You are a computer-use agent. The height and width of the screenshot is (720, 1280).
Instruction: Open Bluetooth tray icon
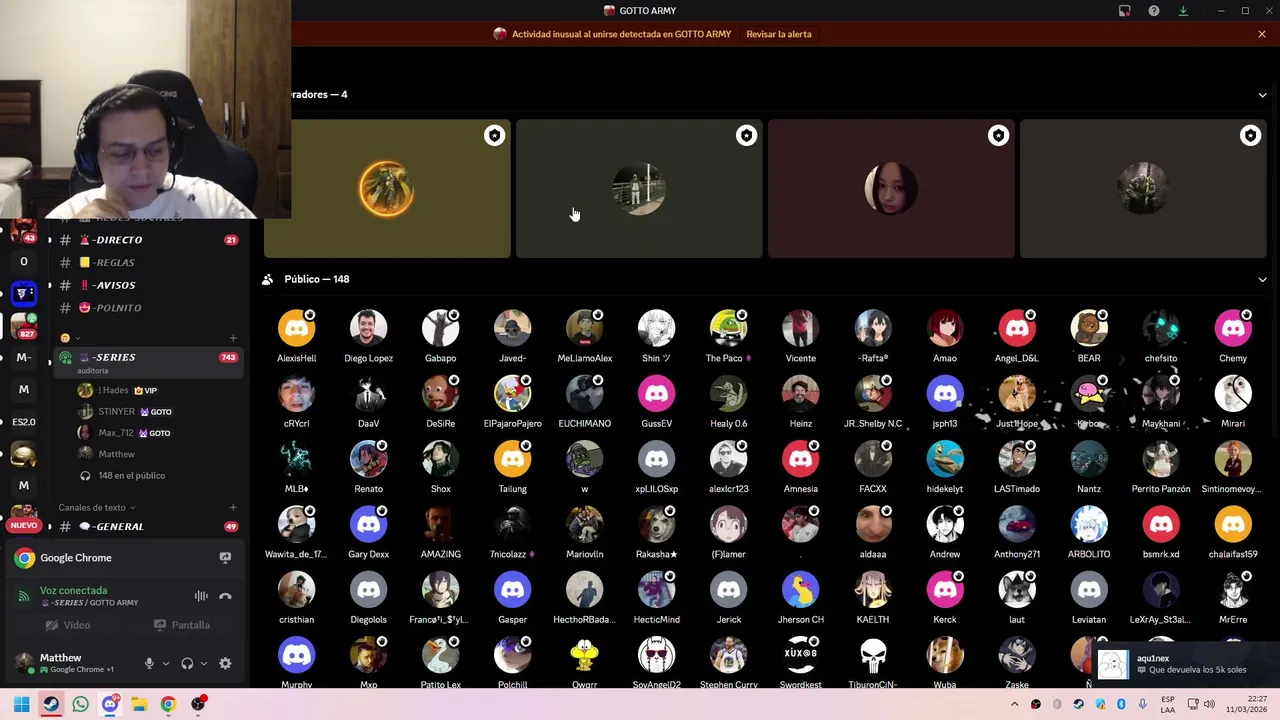click(1121, 705)
